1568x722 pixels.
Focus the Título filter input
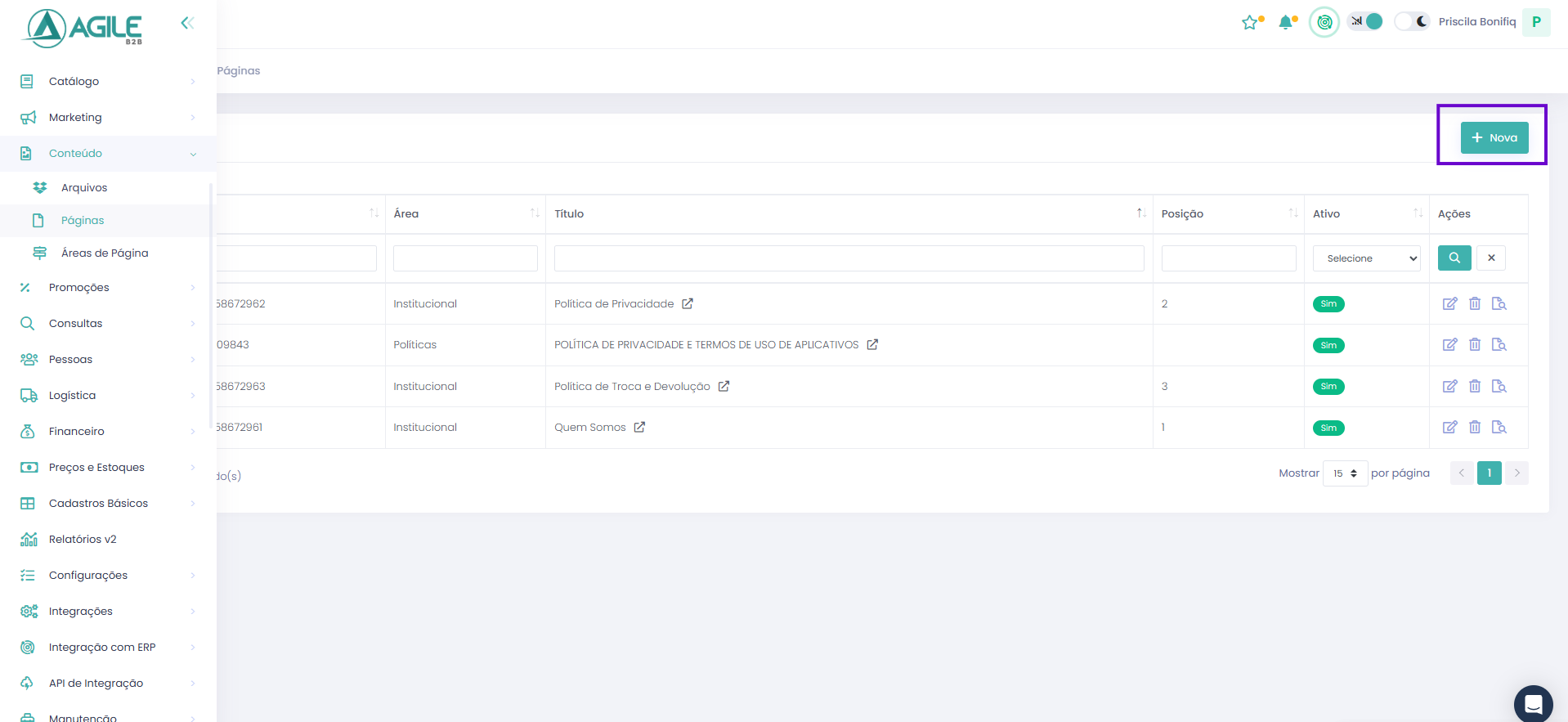849,258
